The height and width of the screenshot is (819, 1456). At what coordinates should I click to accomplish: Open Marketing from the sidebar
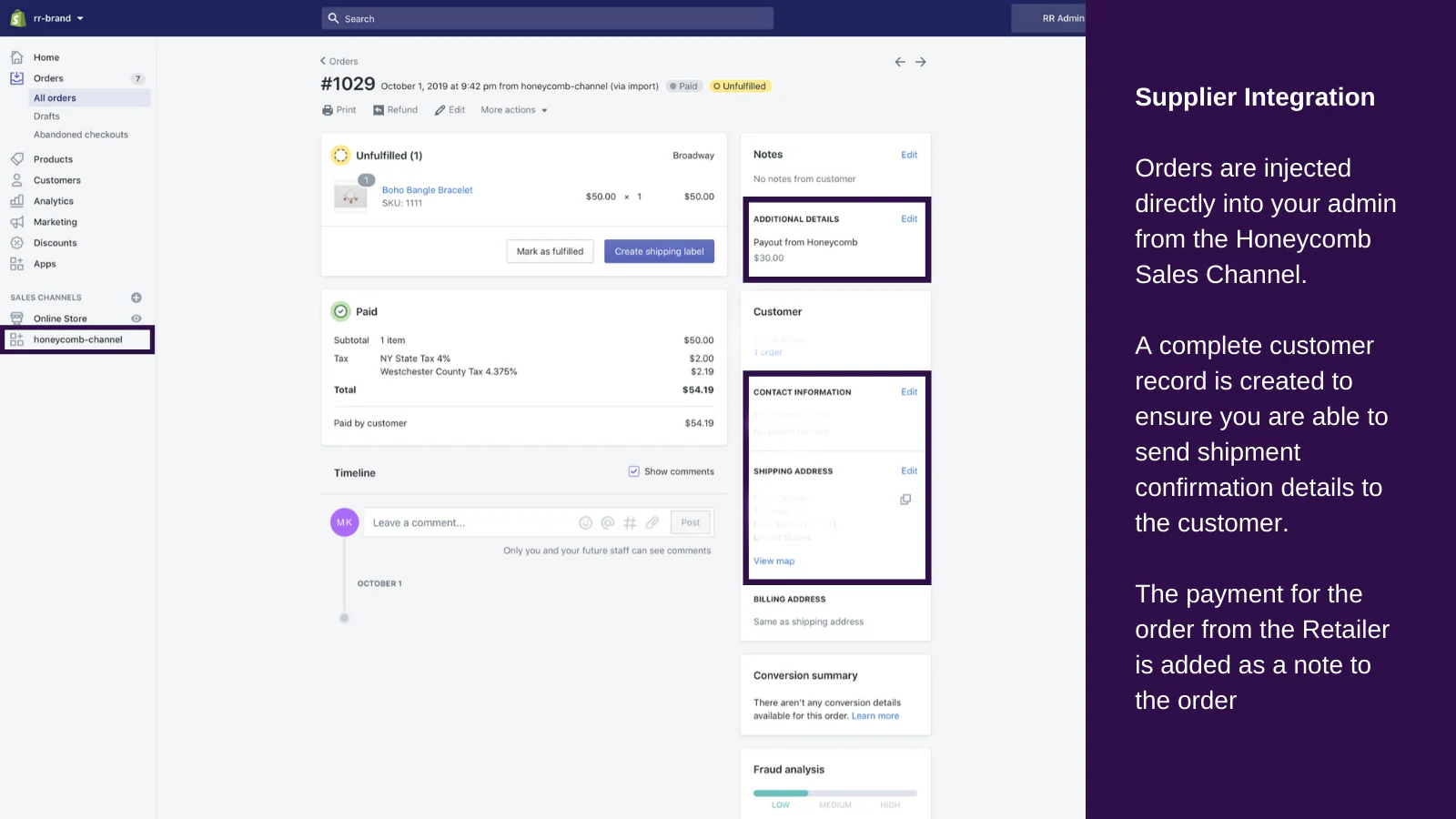(x=55, y=221)
